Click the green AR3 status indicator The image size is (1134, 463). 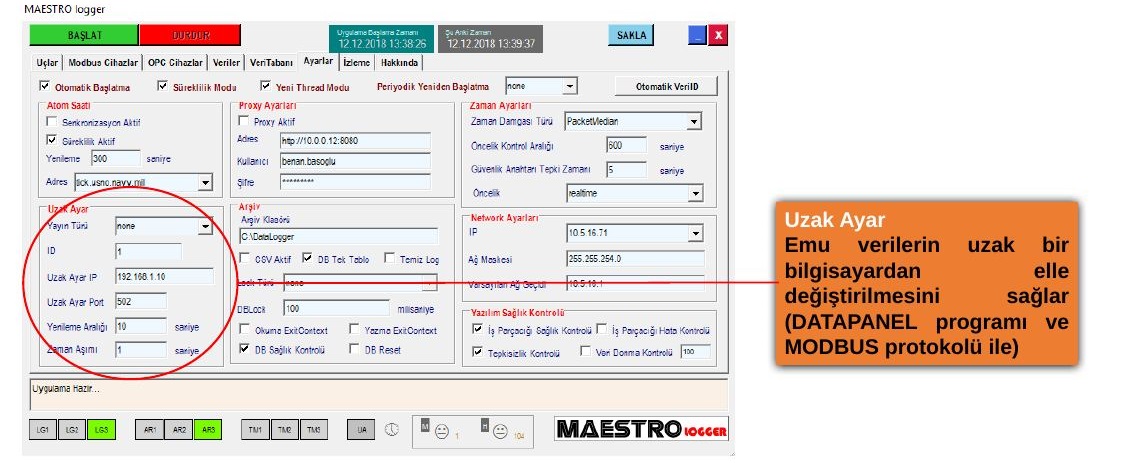tap(208, 430)
